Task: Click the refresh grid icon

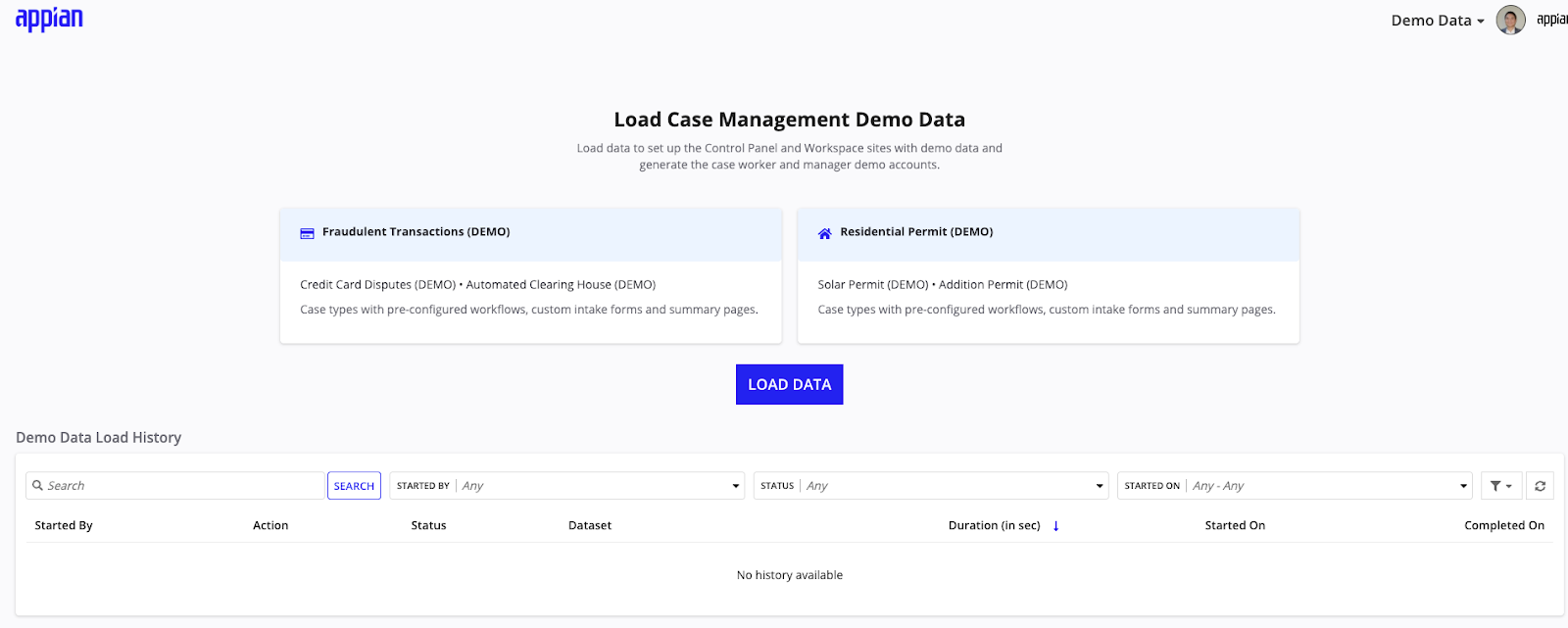Action: [x=1540, y=486]
